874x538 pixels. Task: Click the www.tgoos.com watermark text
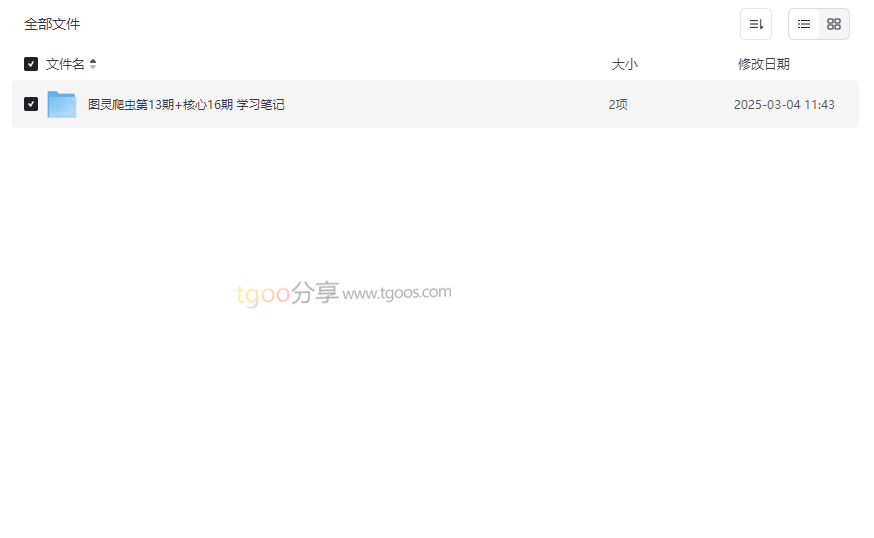coord(397,293)
